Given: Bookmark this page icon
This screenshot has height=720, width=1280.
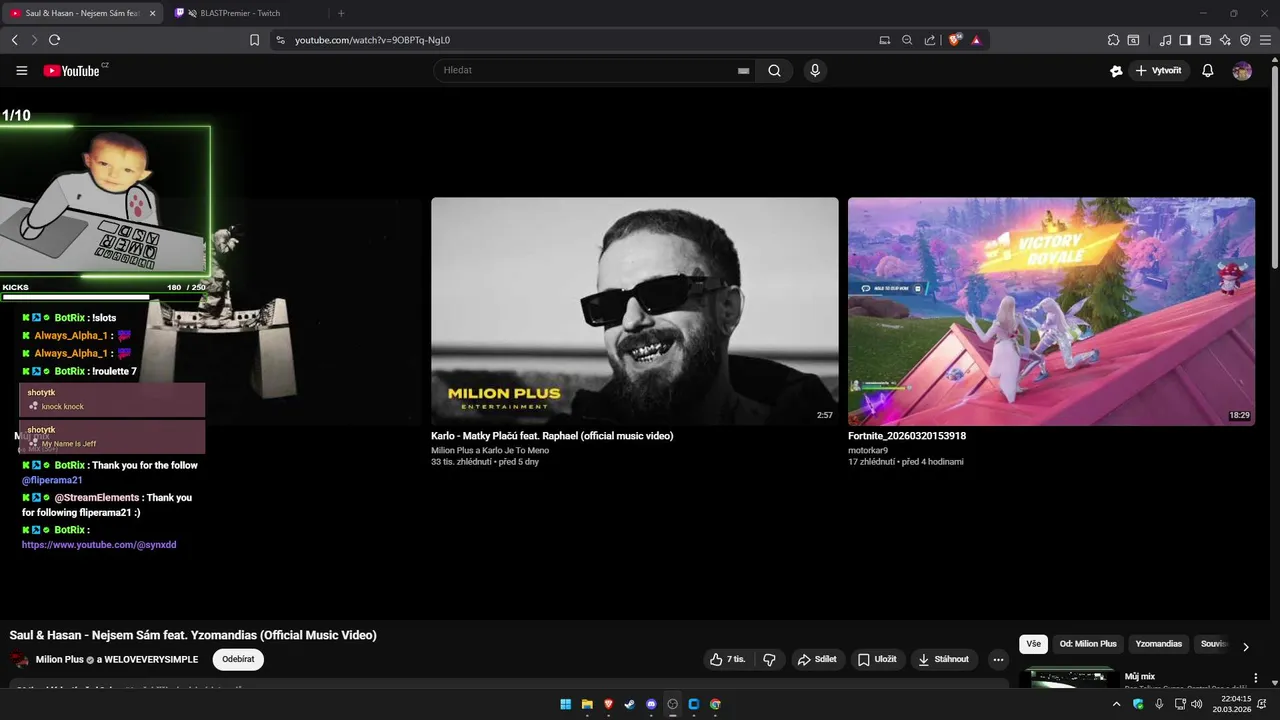Looking at the screenshot, I should 254,40.
